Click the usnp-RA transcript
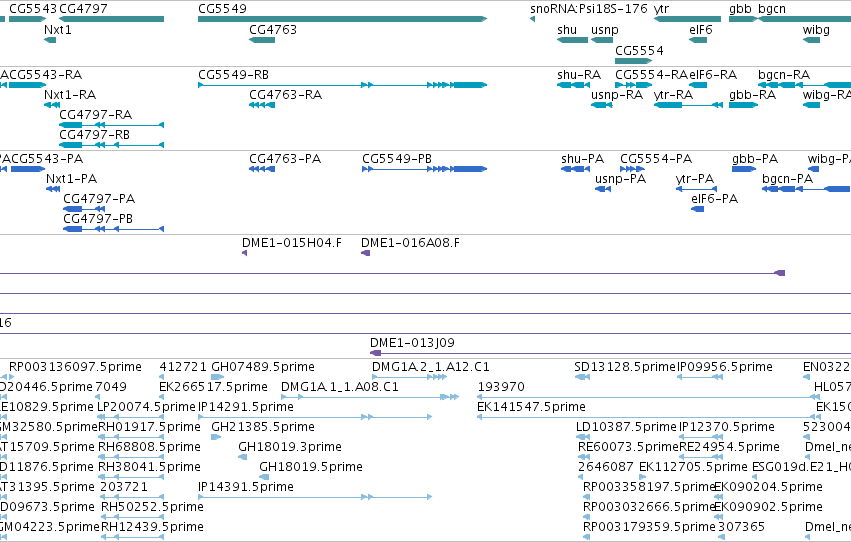The width and height of the screenshot is (851, 542). 602,105
